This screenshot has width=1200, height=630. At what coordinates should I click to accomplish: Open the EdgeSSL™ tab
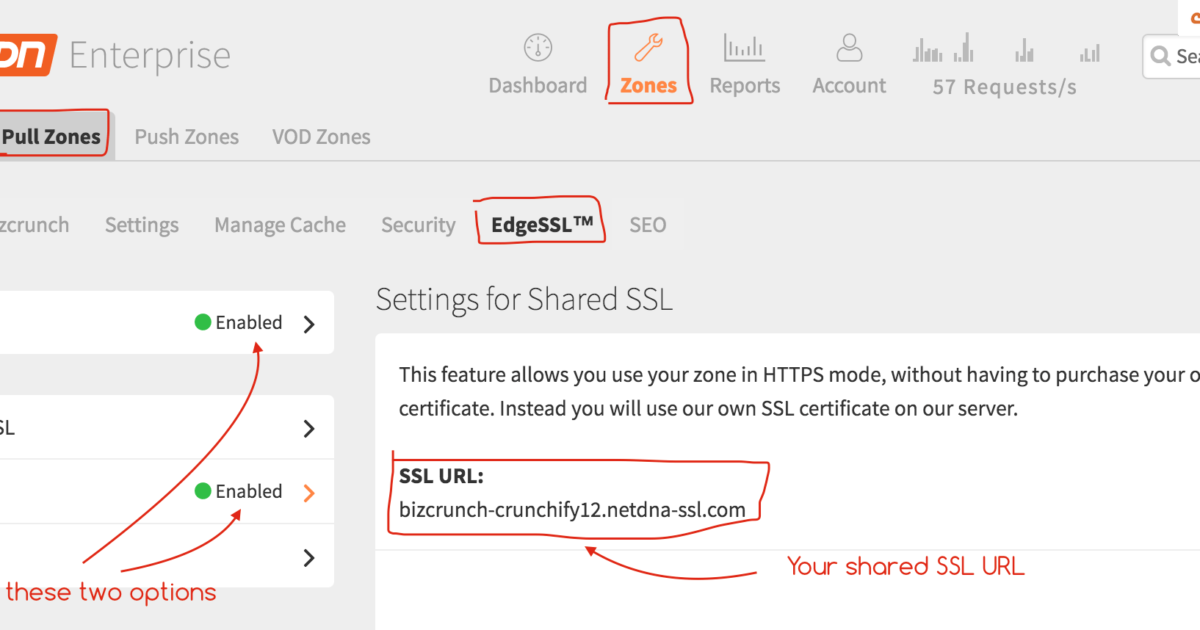(x=542, y=225)
